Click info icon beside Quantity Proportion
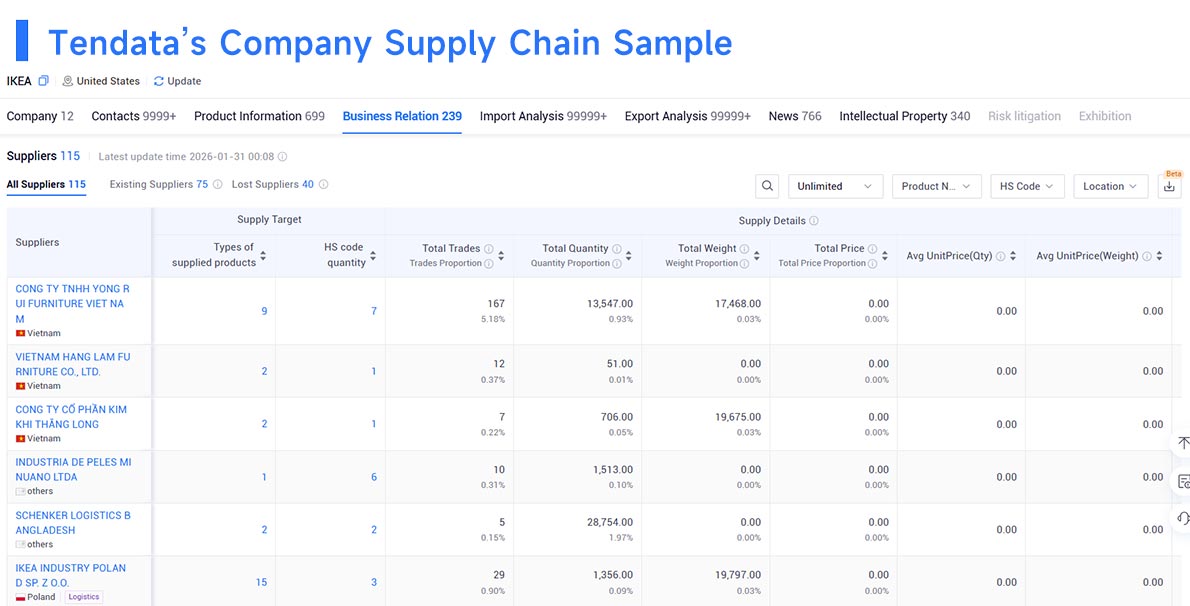Viewport: 1190px width, 606px height. [x=617, y=264]
